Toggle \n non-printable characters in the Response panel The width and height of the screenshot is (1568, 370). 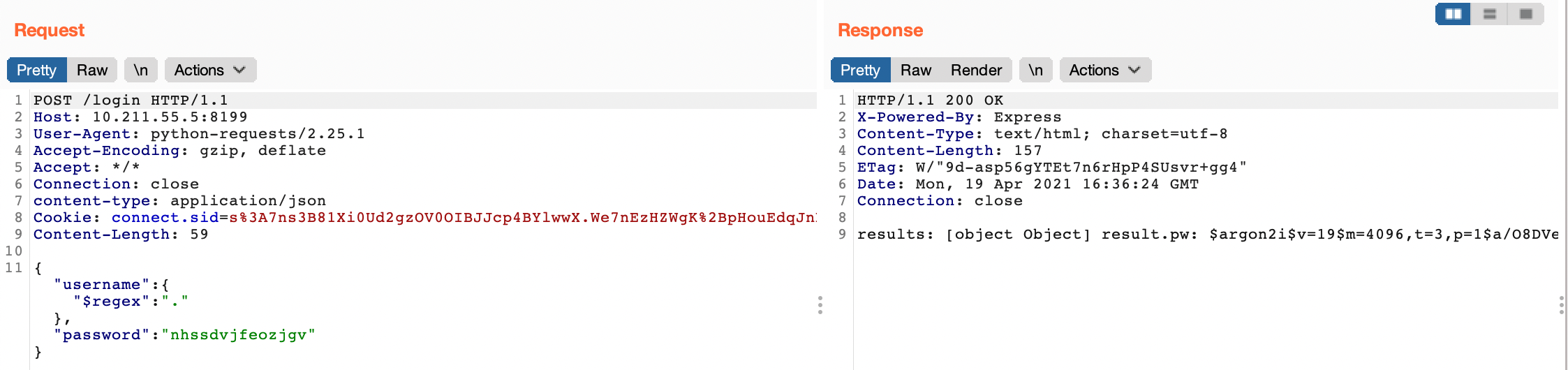(1036, 71)
